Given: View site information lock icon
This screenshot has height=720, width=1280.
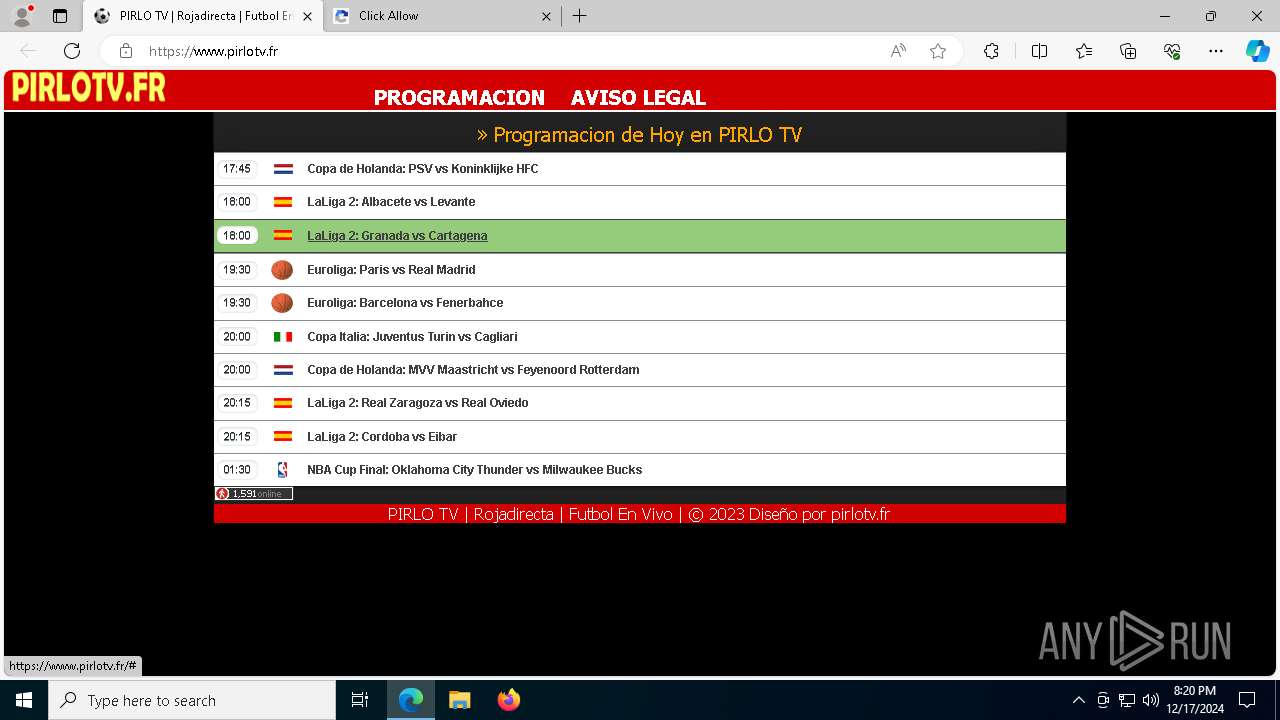Looking at the screenshot, I should (126, 51).
